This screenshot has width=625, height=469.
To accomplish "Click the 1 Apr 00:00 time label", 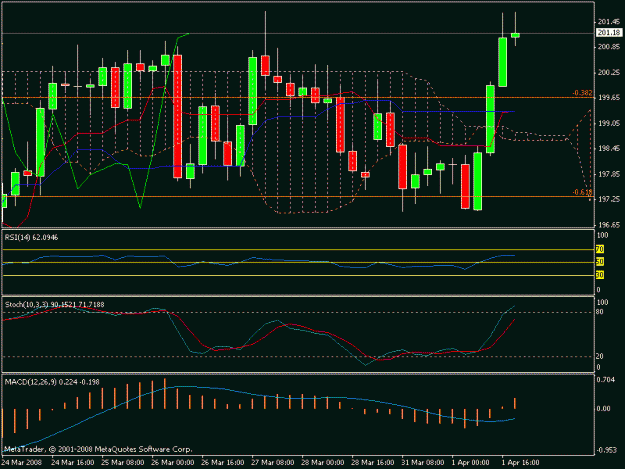I will [x=470, y=463].
